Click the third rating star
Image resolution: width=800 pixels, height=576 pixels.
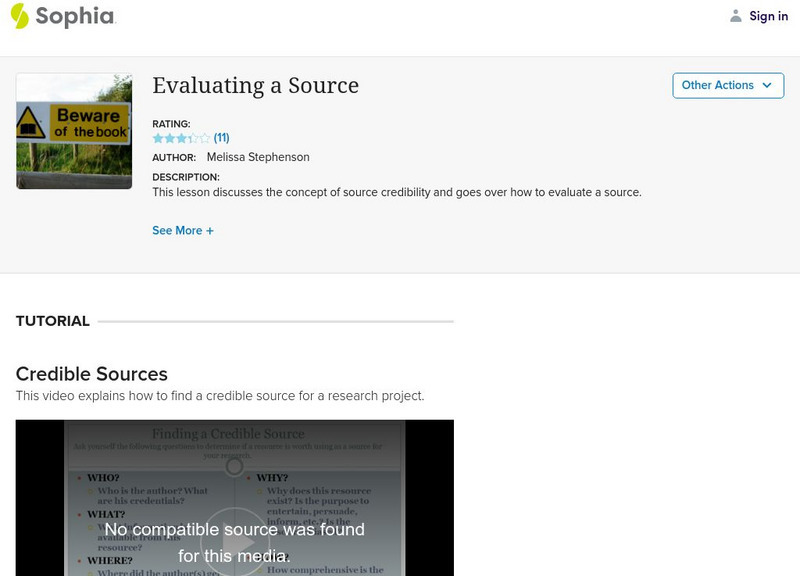(x=181, y=138)
